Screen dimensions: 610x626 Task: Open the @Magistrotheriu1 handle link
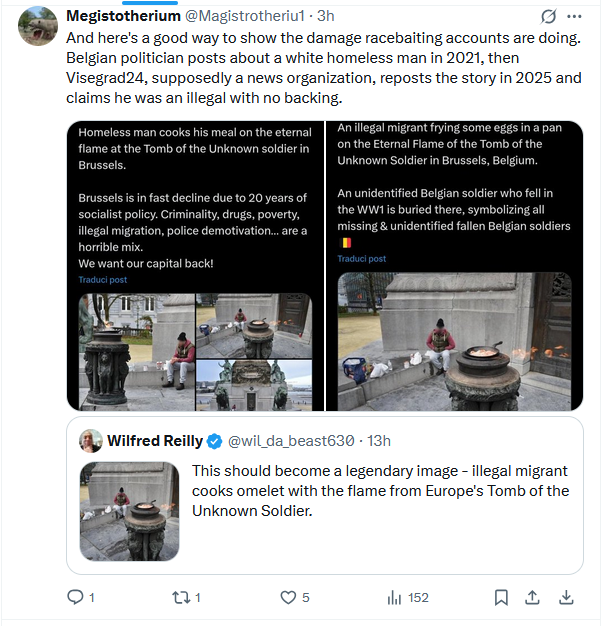(x=244, y=17)
